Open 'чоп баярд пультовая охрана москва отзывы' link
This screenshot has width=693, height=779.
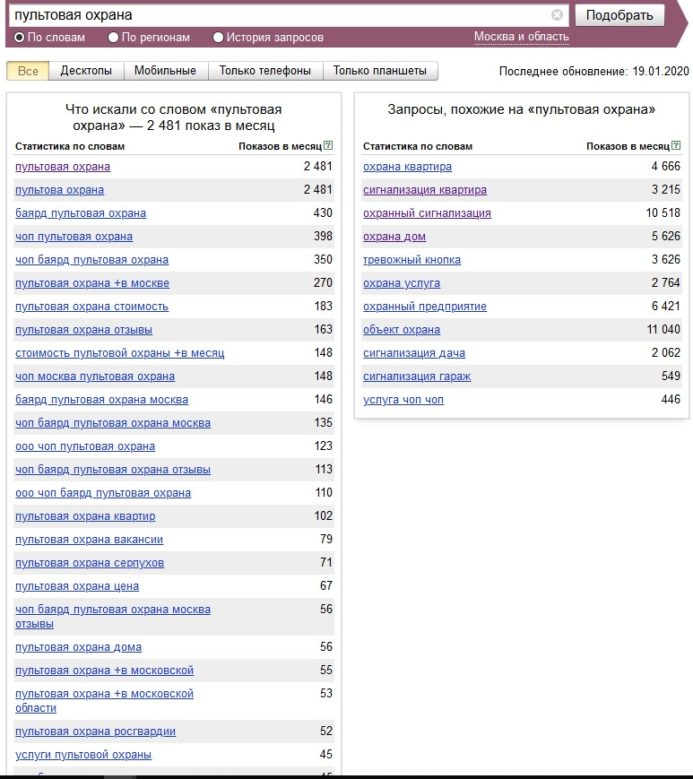click(x=113, y=617)
